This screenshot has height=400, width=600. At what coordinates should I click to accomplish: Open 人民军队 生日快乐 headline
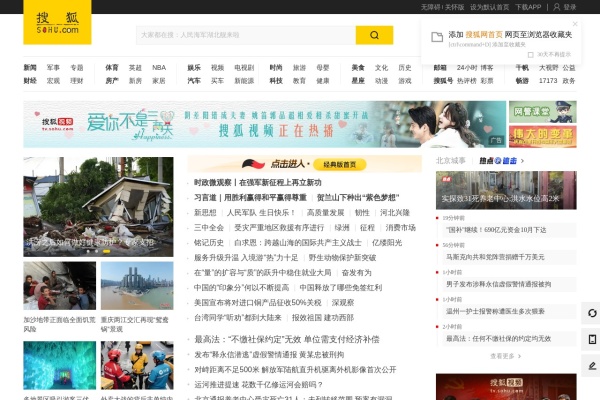point(261,212)
